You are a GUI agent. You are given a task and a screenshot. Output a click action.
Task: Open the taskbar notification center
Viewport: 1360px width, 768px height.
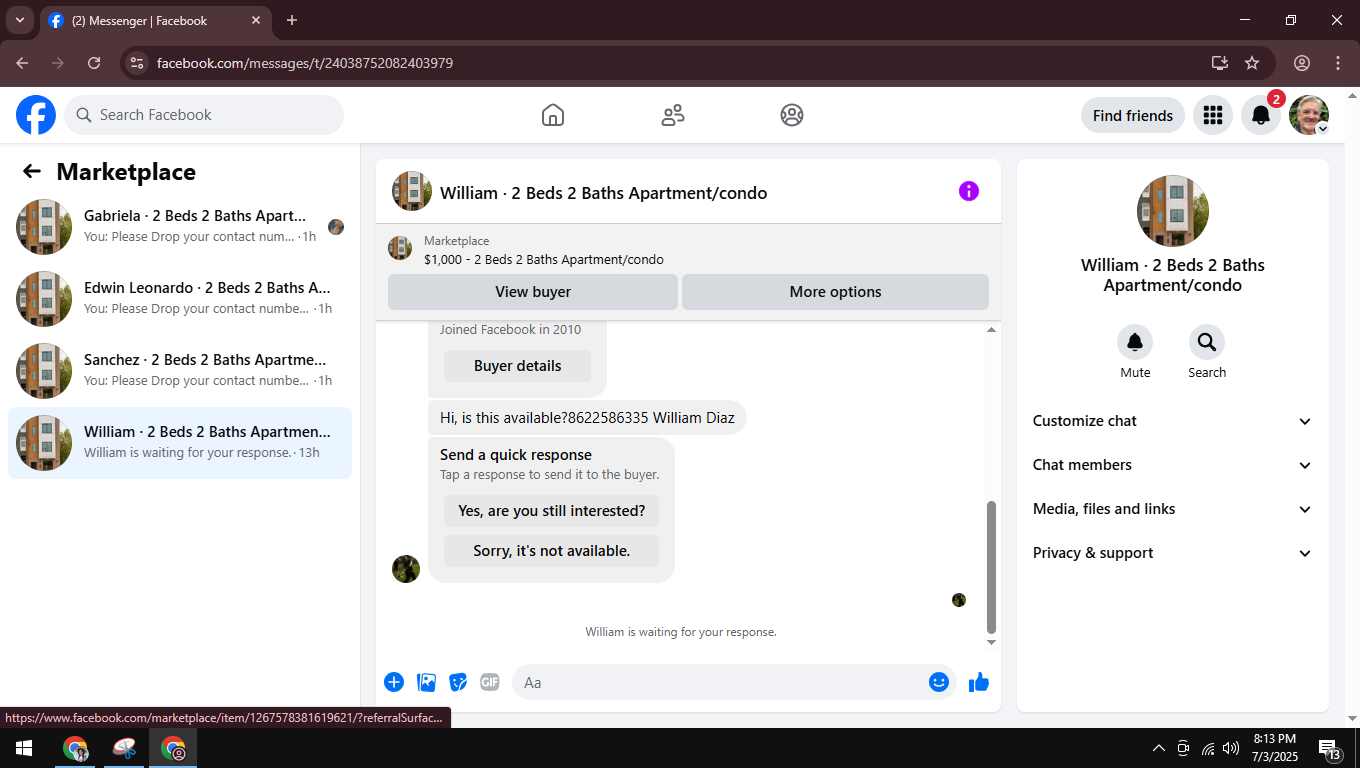(1330, 748)
